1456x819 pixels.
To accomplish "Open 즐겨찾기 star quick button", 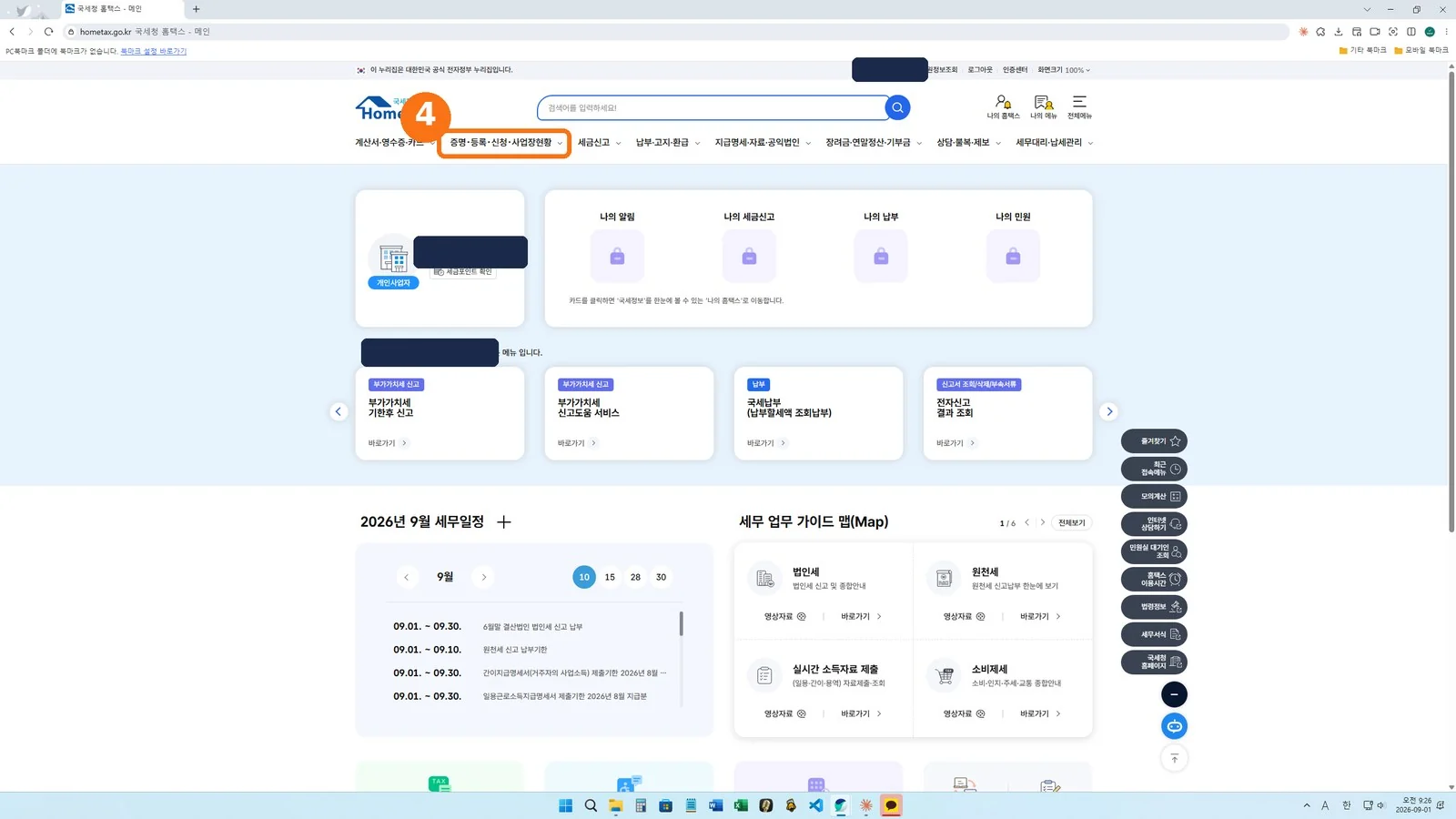I will 1154,441.
